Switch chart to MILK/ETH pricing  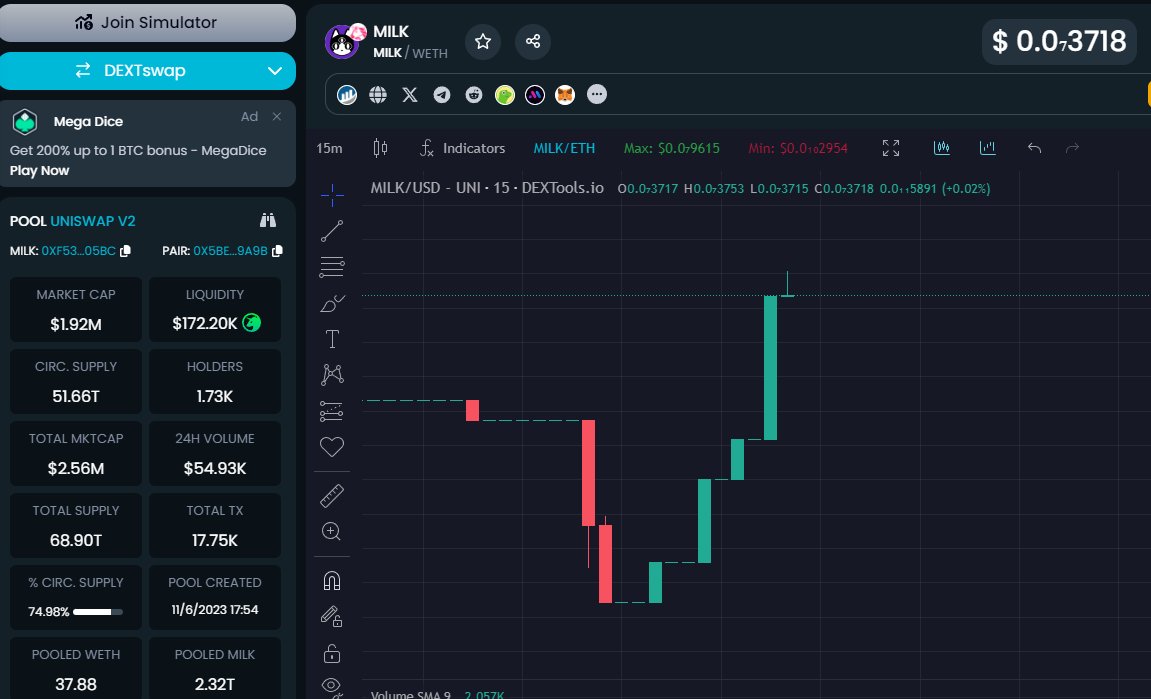564,148
